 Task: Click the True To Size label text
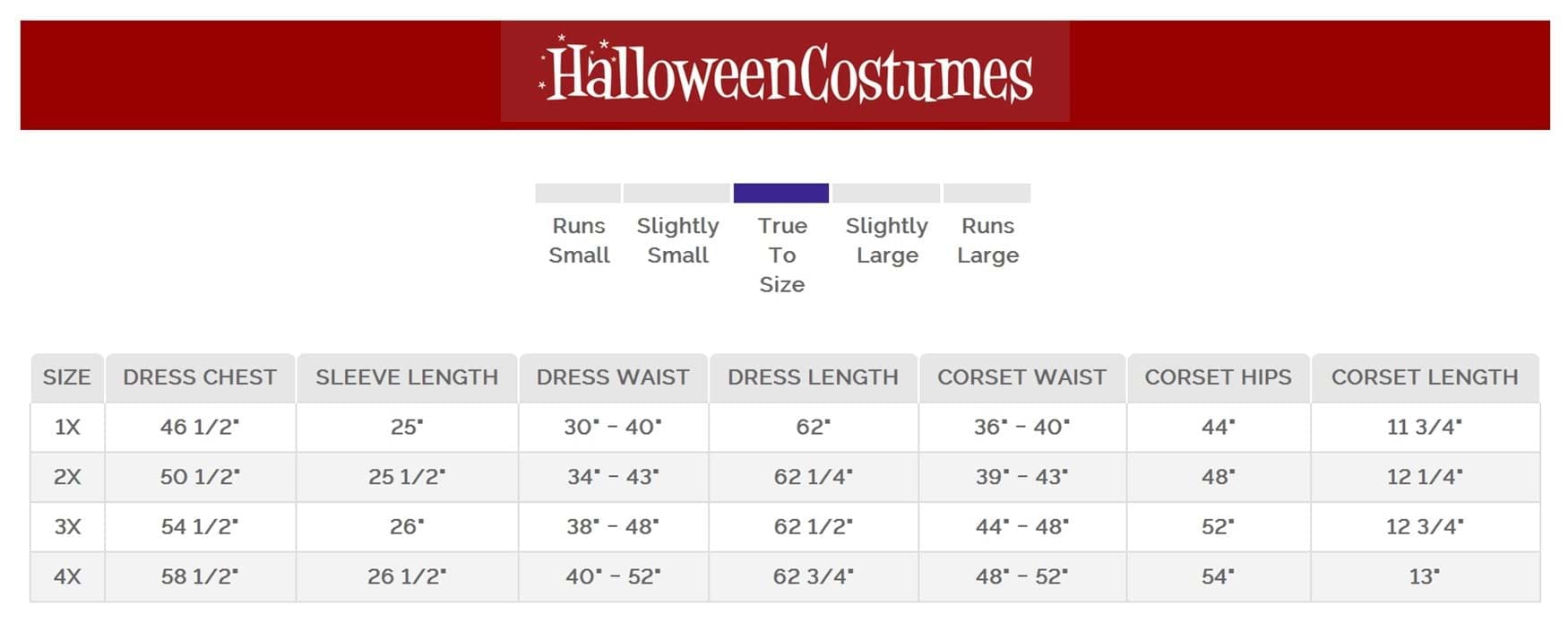click(782, 255)
